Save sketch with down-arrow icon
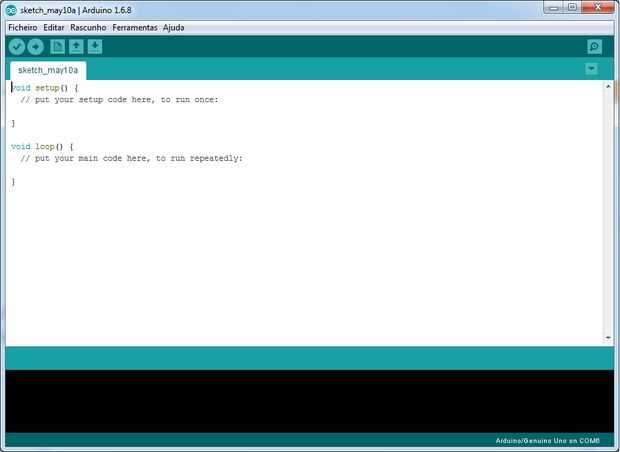This screenshot has height=452, width=620. [95, 47]
